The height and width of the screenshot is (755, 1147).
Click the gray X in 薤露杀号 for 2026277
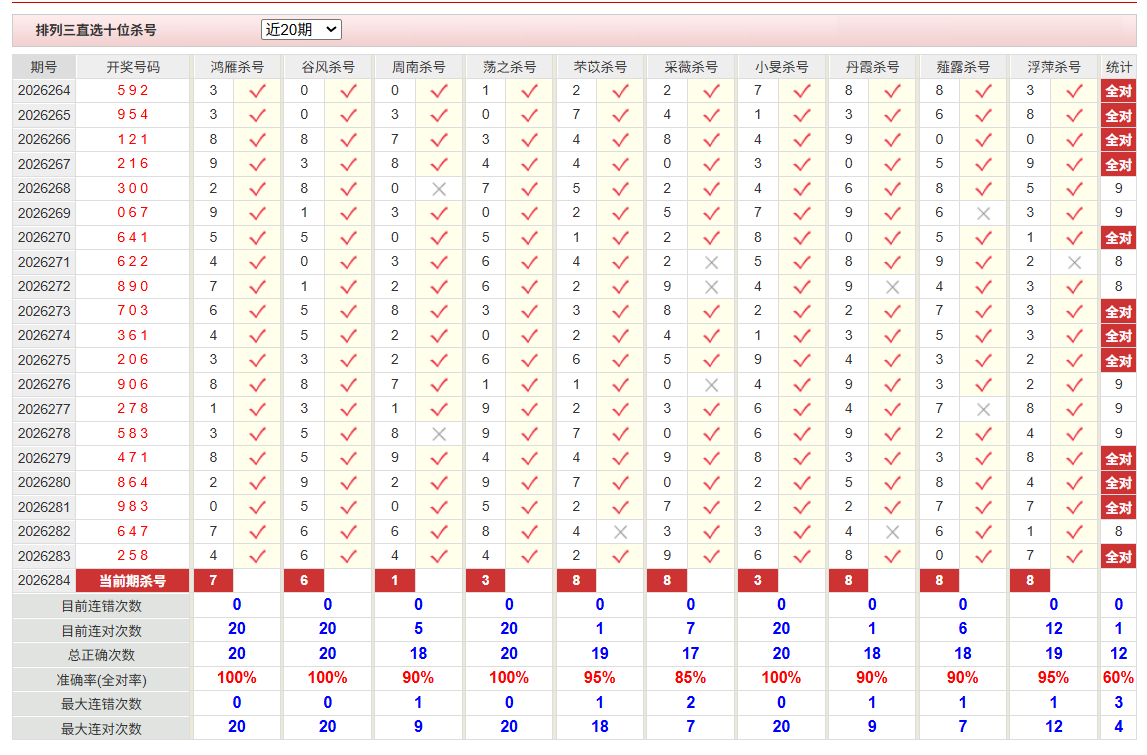[x=983, y=409]
